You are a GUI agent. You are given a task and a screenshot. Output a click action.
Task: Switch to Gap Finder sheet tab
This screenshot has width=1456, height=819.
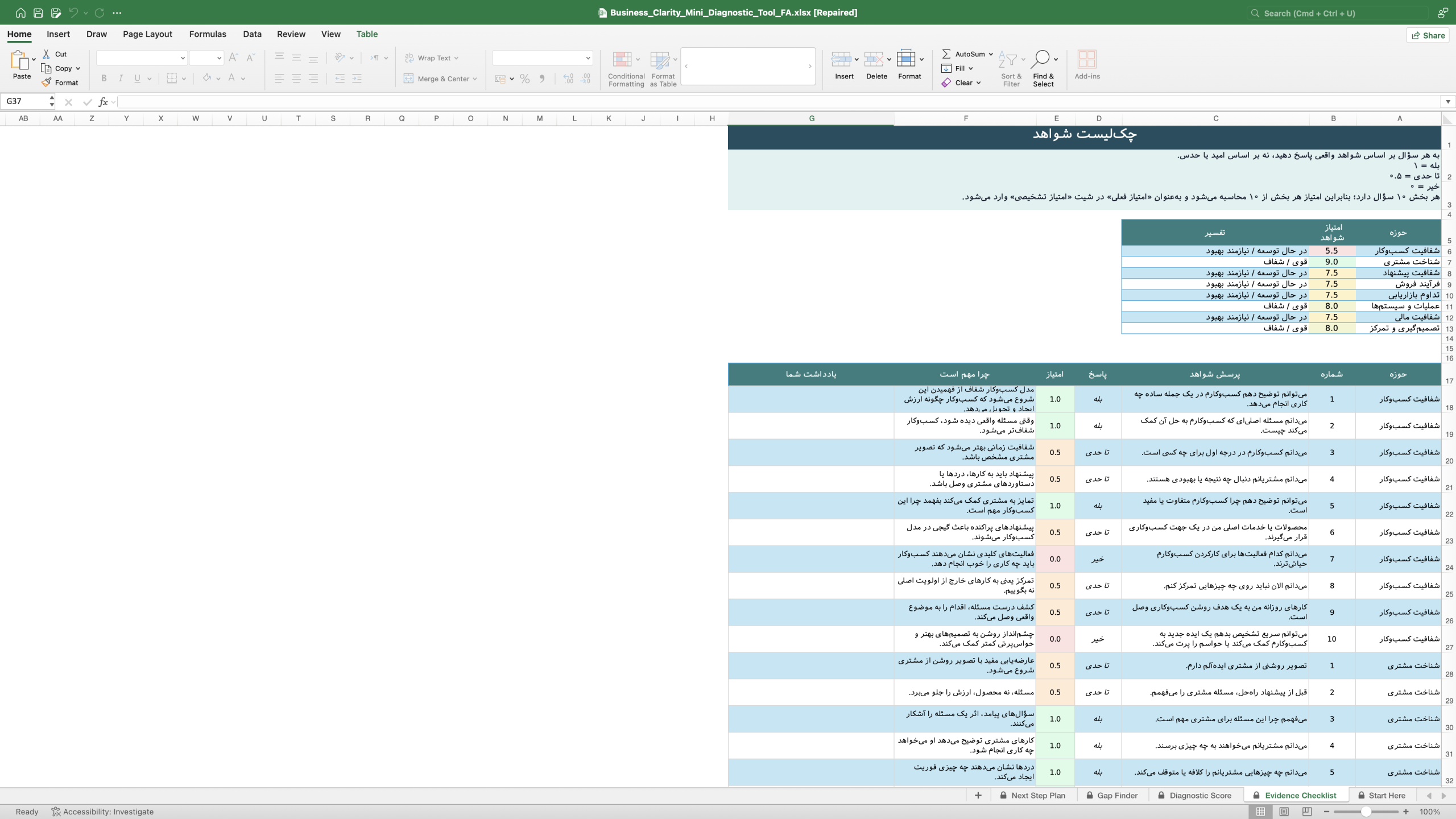pyautogui.click(x=1111, y=796)
